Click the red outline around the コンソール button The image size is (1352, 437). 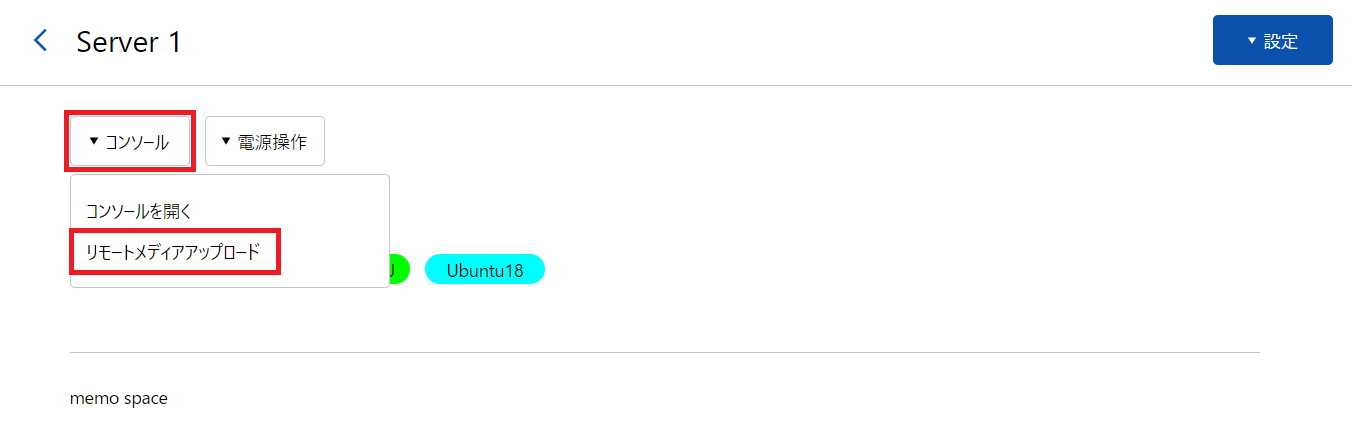131,113
